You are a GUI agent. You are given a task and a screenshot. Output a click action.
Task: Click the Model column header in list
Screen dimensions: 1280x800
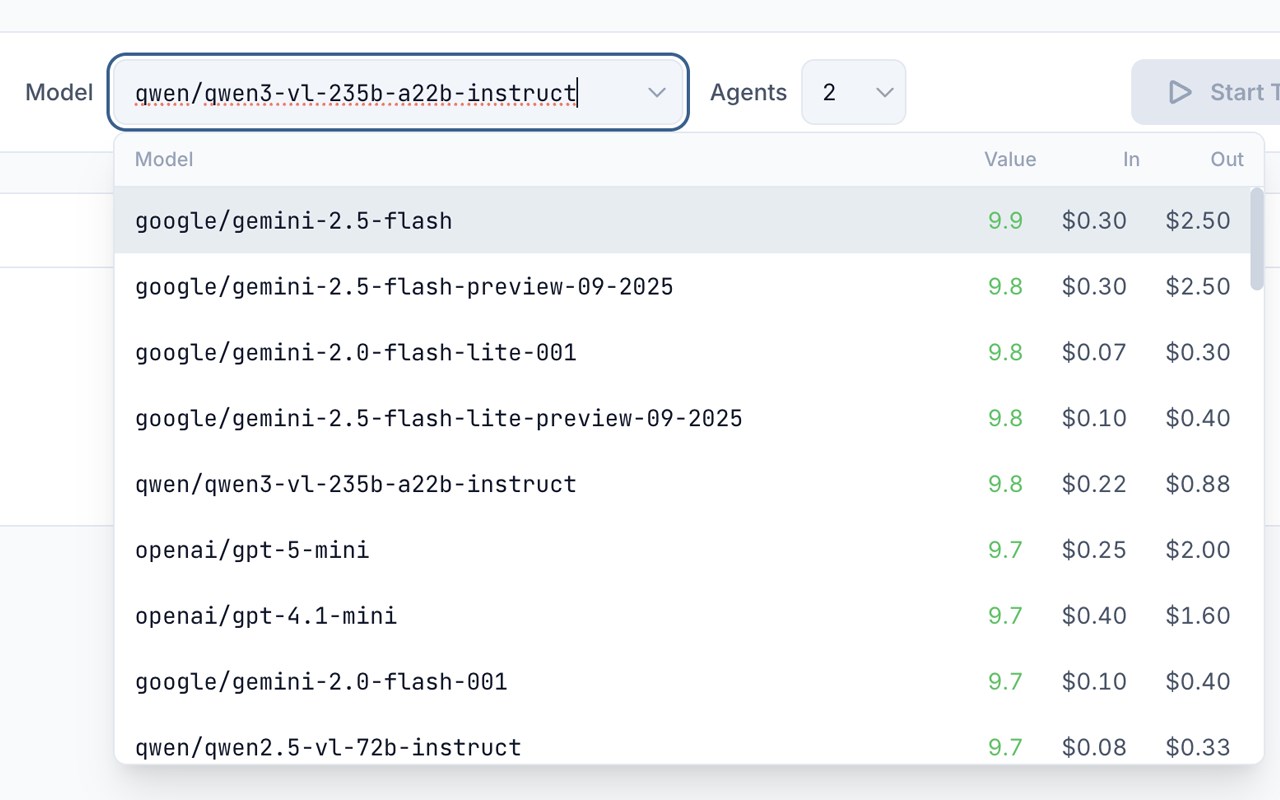point(164,159)
